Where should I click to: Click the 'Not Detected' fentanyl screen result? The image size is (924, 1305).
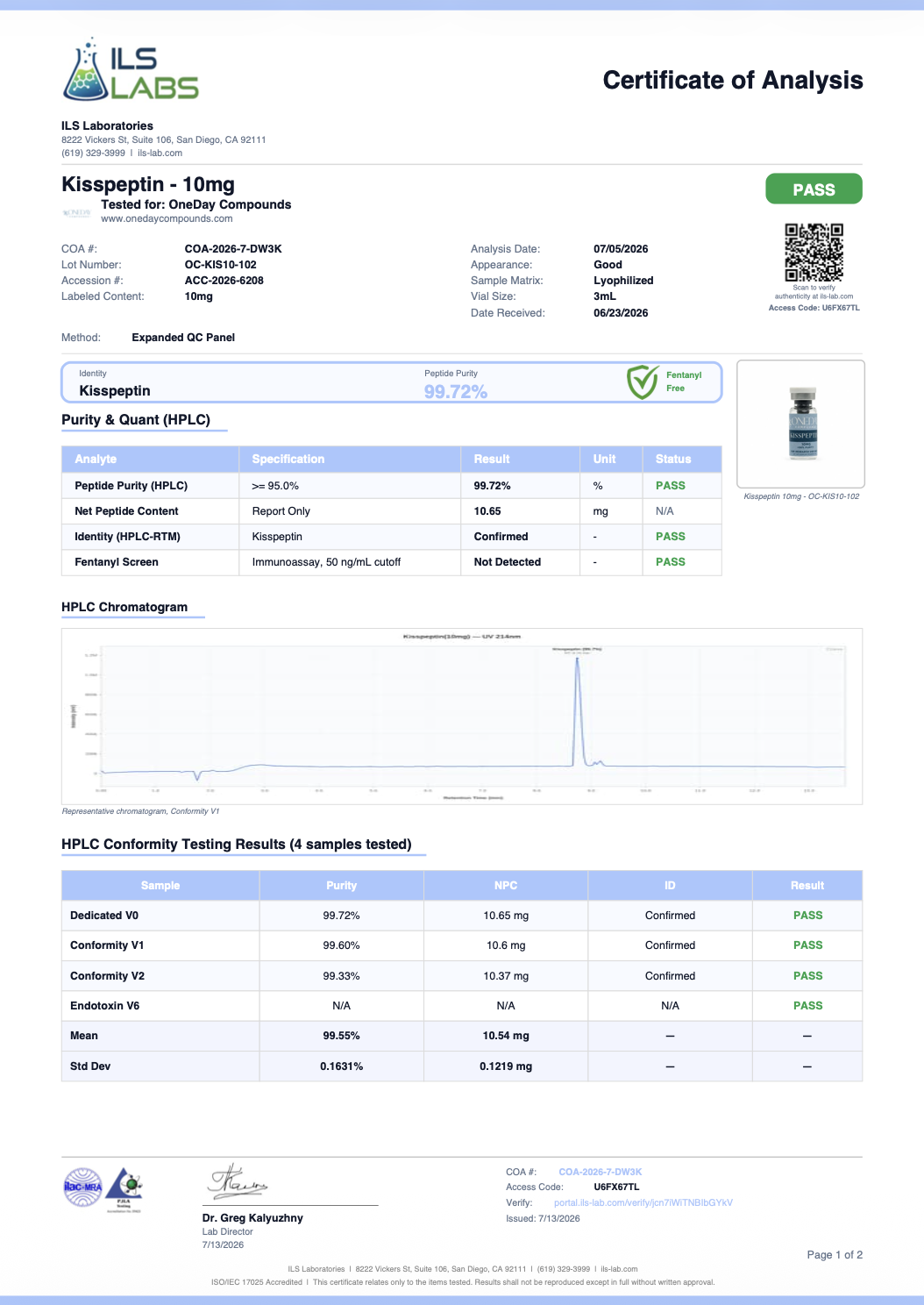coord(508,562)
